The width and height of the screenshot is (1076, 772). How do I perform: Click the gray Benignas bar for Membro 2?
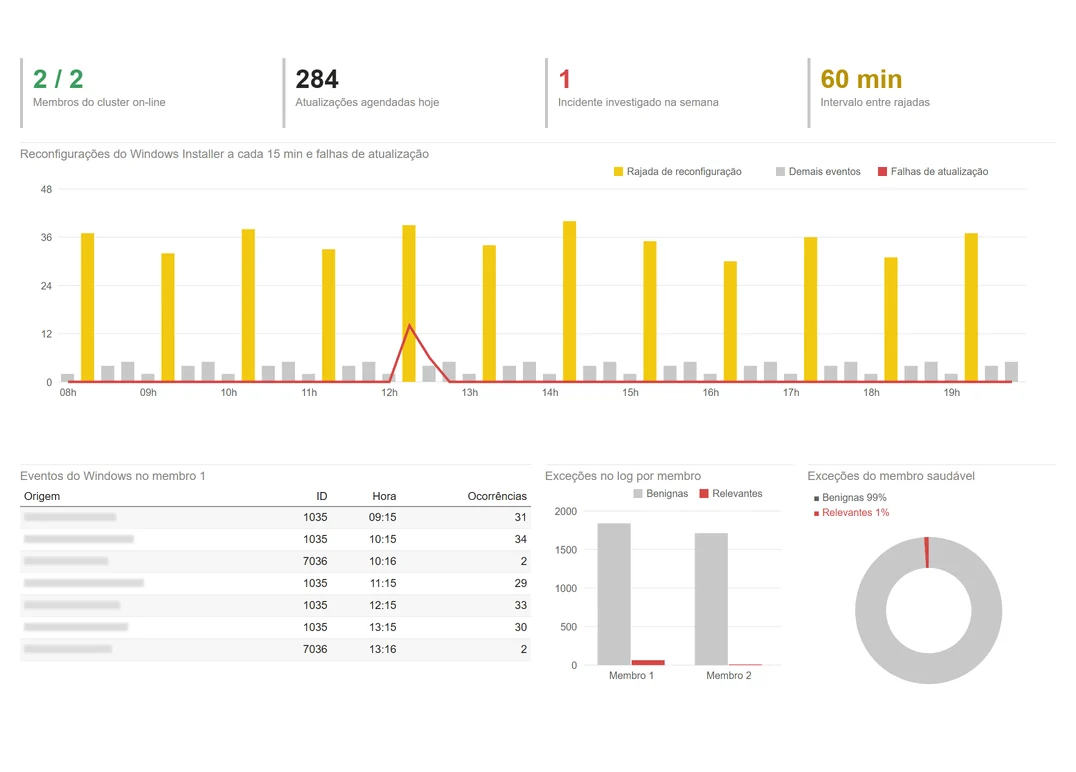(x=712, y=599)
